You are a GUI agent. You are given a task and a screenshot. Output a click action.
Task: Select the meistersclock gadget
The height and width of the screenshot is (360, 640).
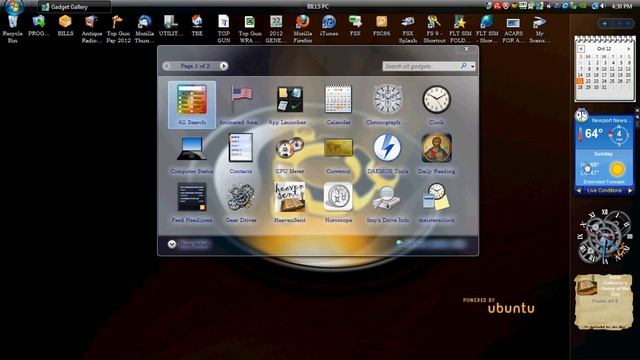(x=436, y=202)
